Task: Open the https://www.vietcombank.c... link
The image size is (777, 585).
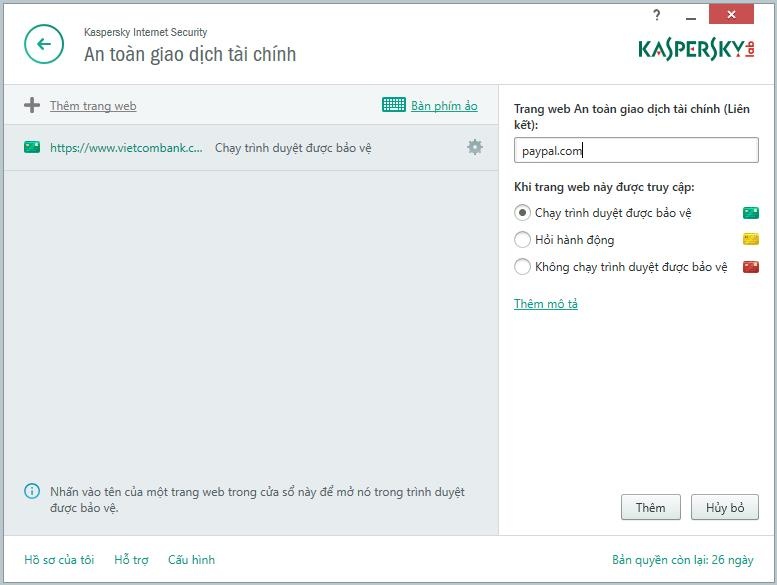Action: (x=126, y=148)
